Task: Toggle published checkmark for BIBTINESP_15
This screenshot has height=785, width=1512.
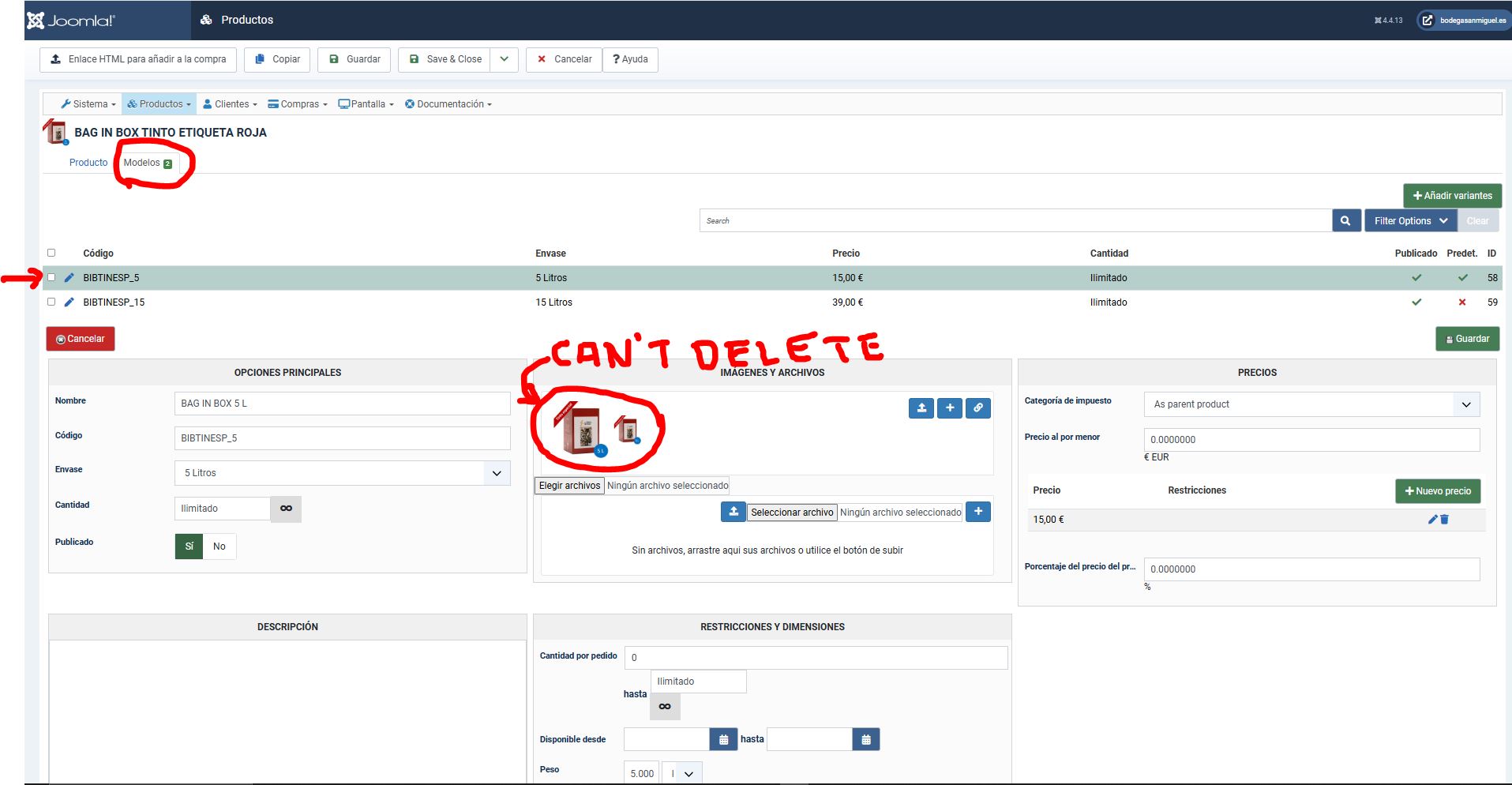Action: point(1416,302)
